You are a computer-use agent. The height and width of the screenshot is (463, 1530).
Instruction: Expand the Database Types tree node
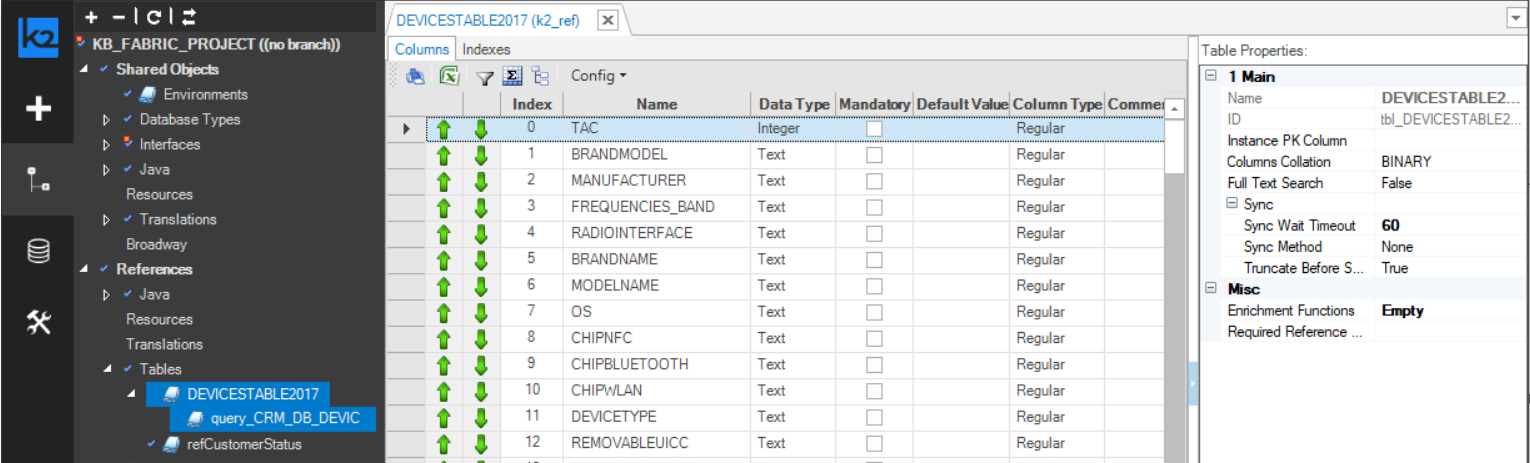point(107,120)
